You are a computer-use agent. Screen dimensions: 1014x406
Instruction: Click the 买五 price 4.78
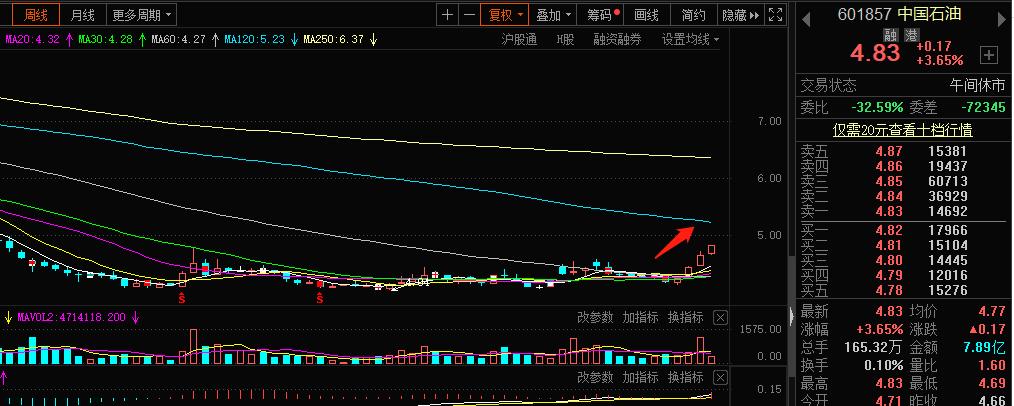[x=889, y=290]
